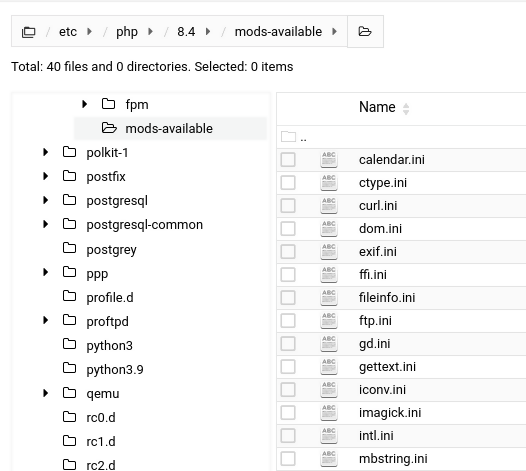Check the box for ctype.ini
The width and height of the screenshot is (526, 471).
(x=288, y=183)
